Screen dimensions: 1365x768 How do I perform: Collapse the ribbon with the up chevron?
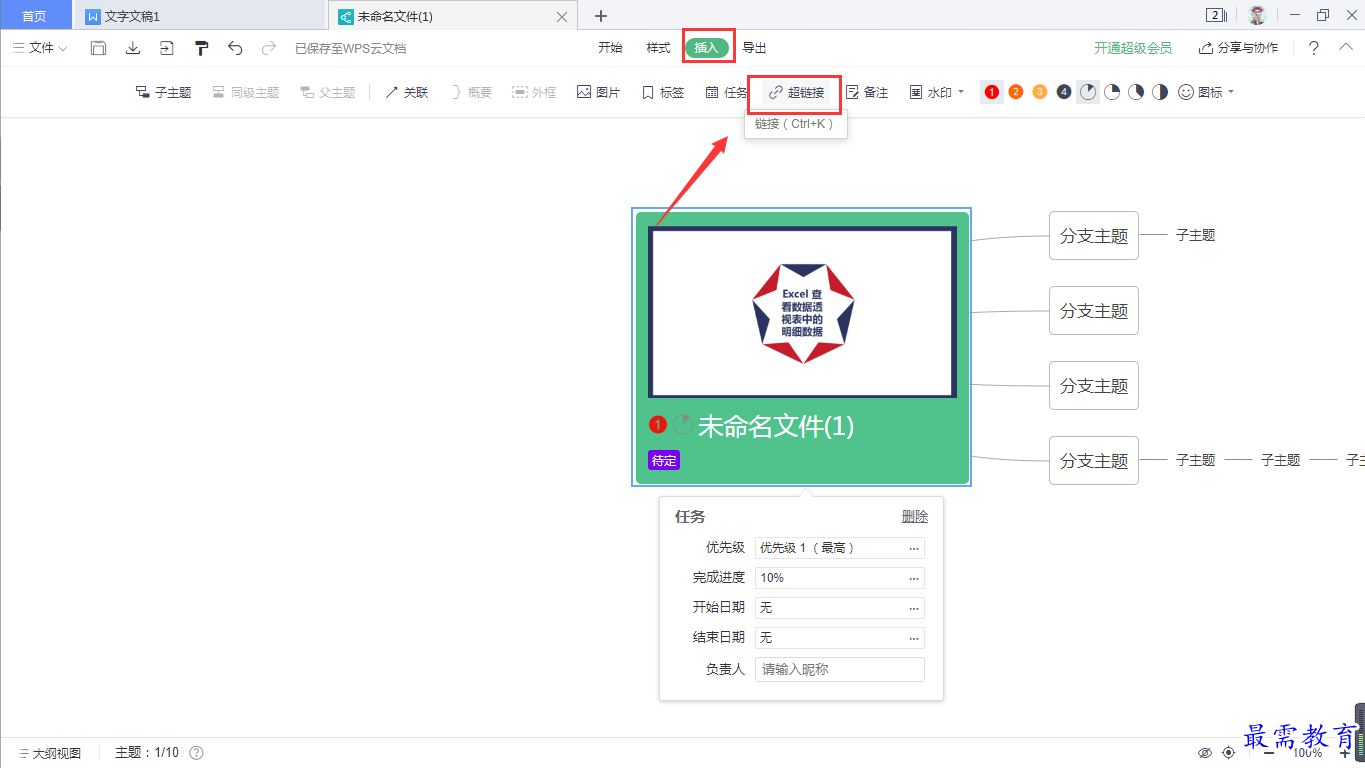click(x=1346, y=47)
